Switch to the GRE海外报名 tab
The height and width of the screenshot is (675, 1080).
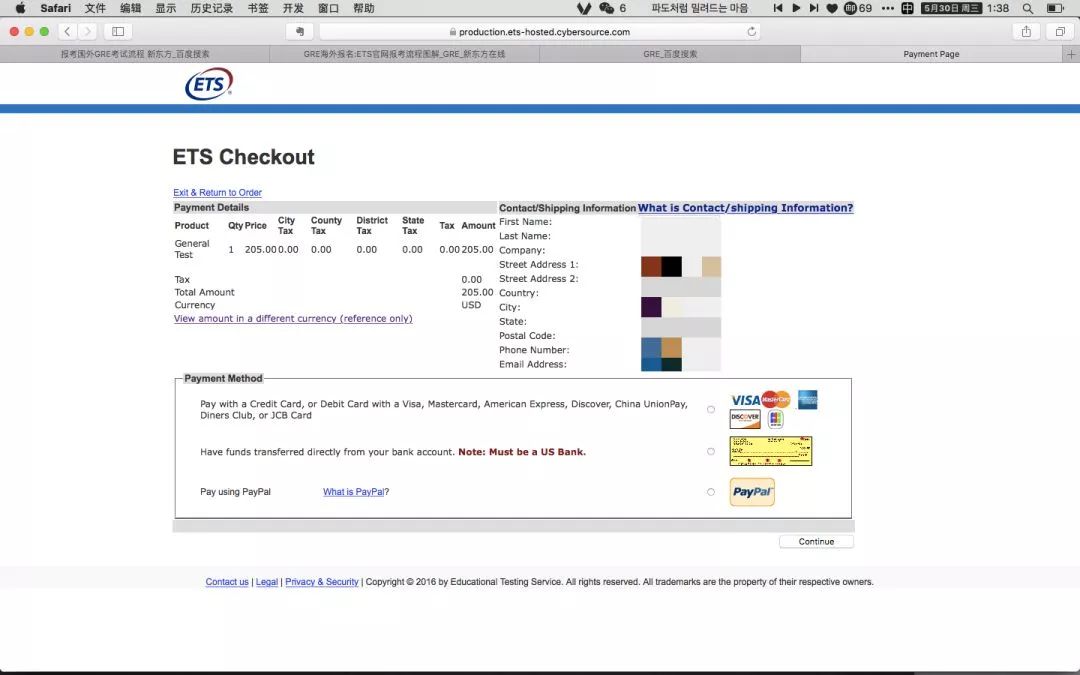(404, 54)
